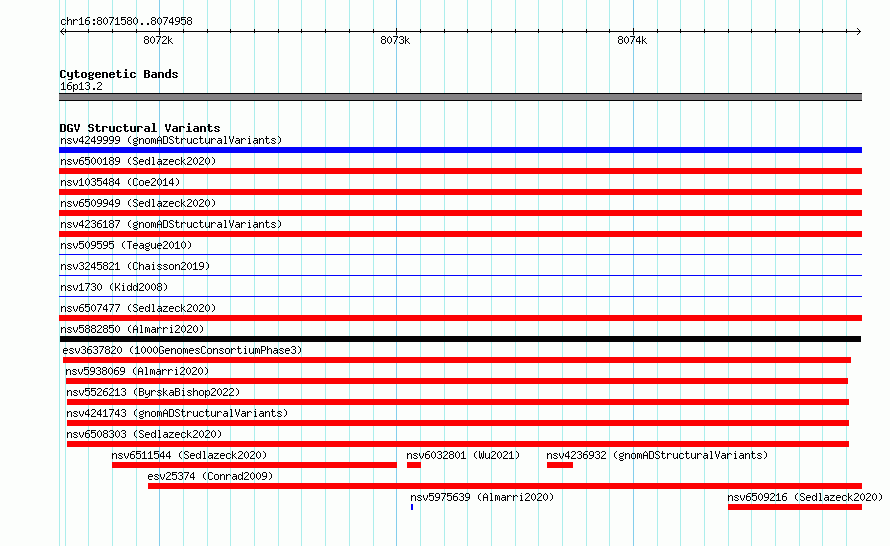Viewport: 890px width, 546px height.
Task: Click nsv1730 (Kidd2008) label
Action: pyautogui.click(x=114, y=287)
